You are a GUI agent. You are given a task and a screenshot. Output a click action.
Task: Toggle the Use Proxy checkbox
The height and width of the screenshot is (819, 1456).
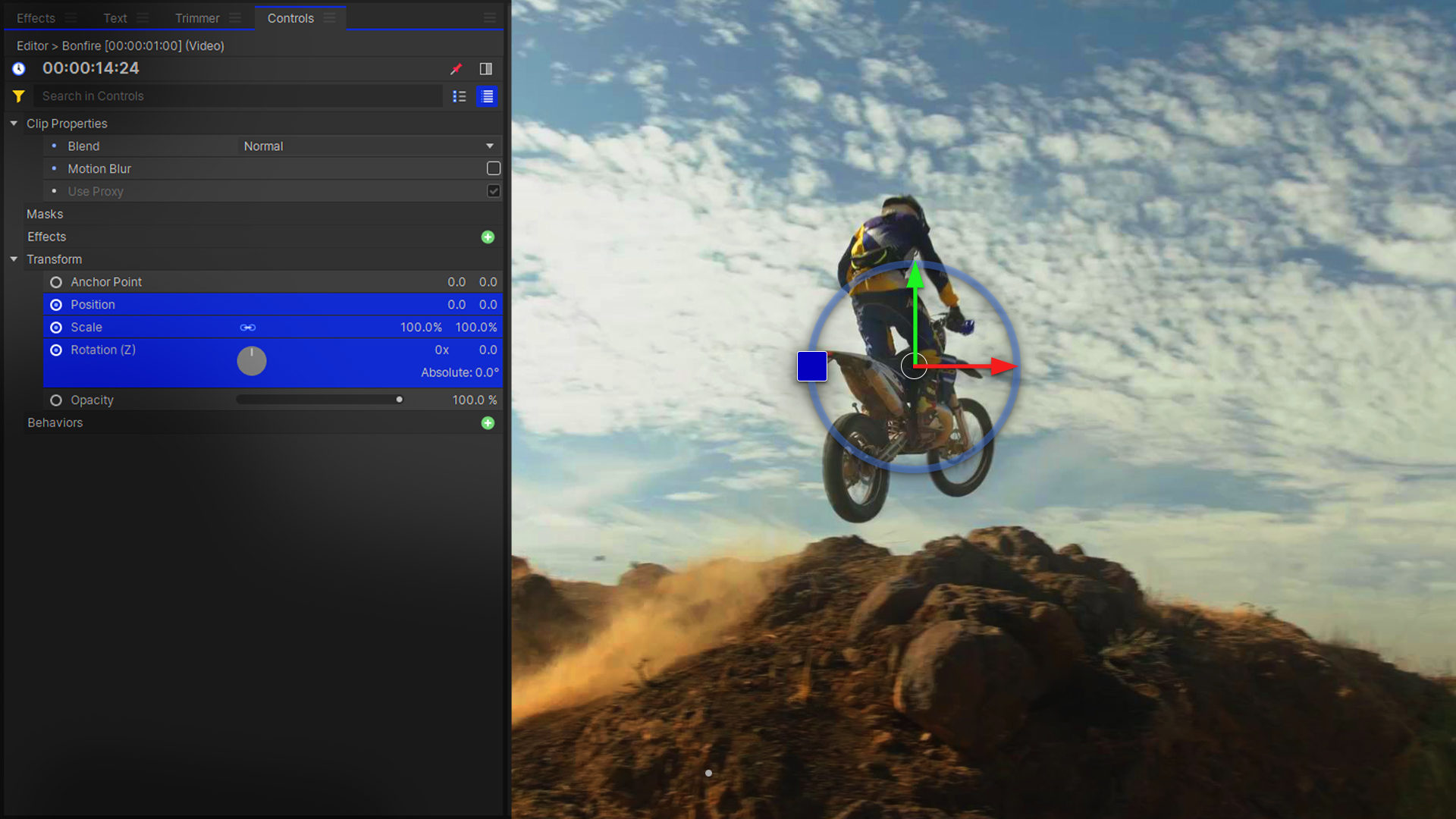coord(494,191)
